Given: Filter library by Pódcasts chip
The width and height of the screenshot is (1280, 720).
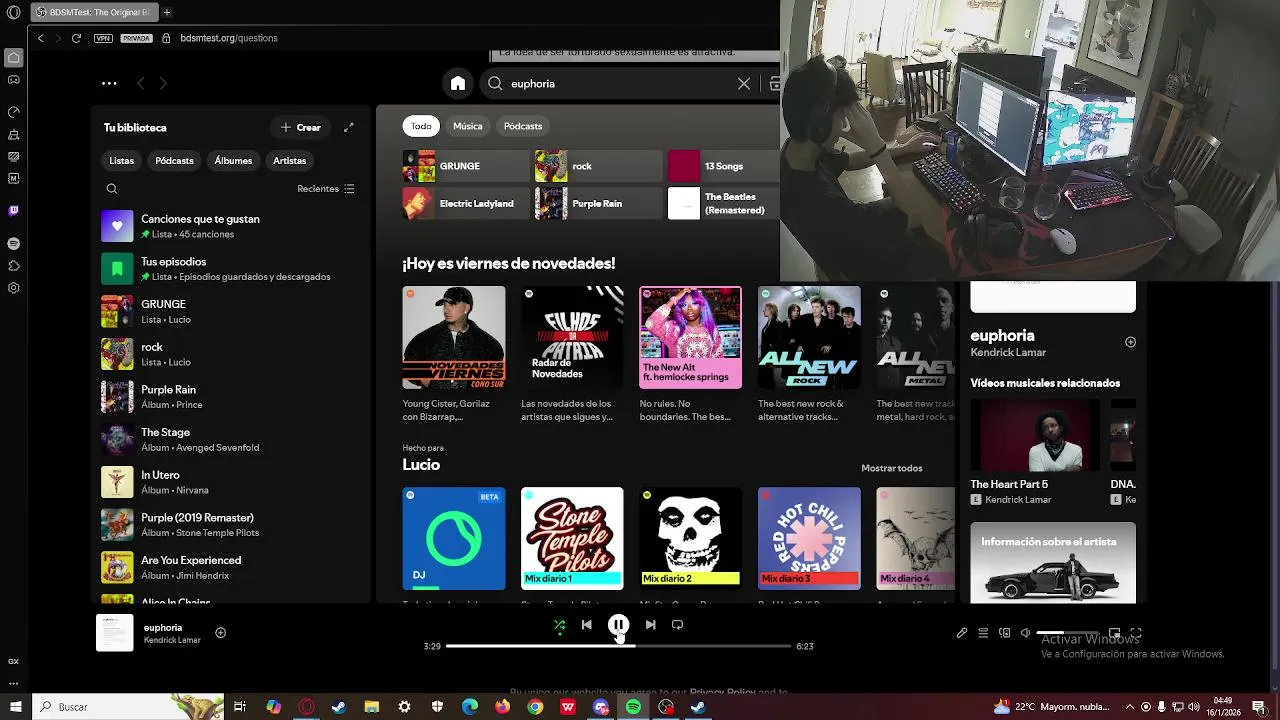Looking at the screenshot, I should click(x=174, y=161).
